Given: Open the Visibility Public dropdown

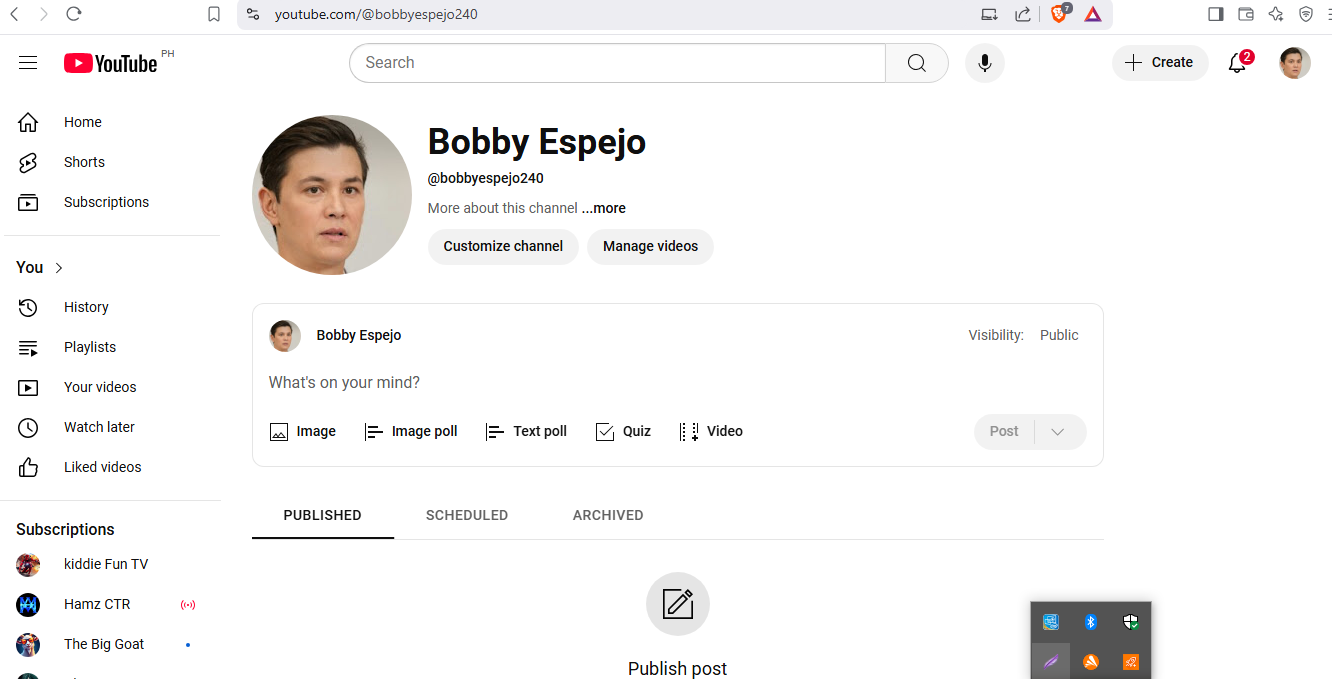Looking at the screenshot, I should pos(1059,336).
